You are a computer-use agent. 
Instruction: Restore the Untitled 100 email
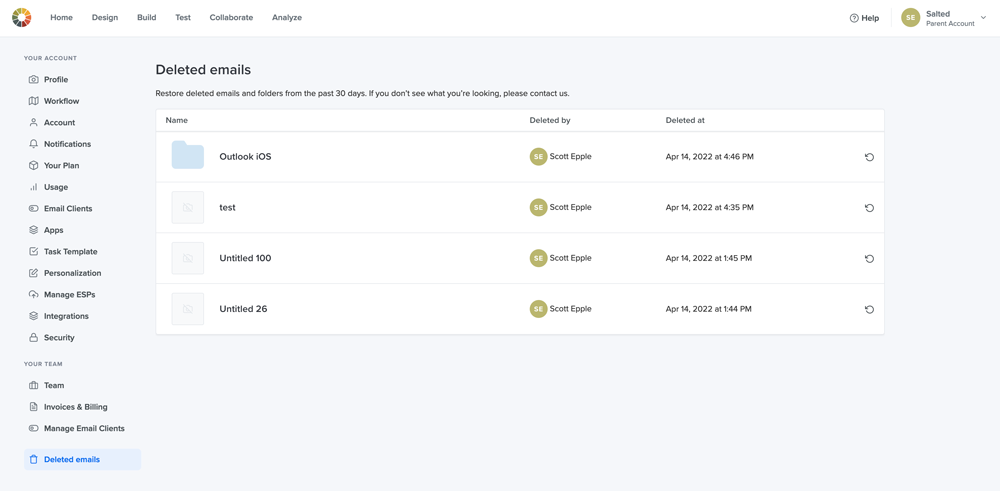(869, 259)
